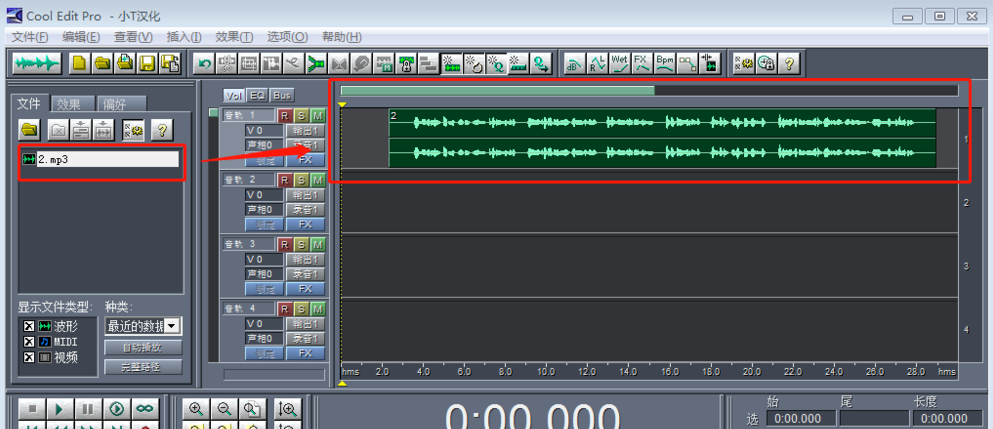Save session with floppy disk icon
Image resolution: width=993 pixels, height=429 pixels.
(148, 63)
